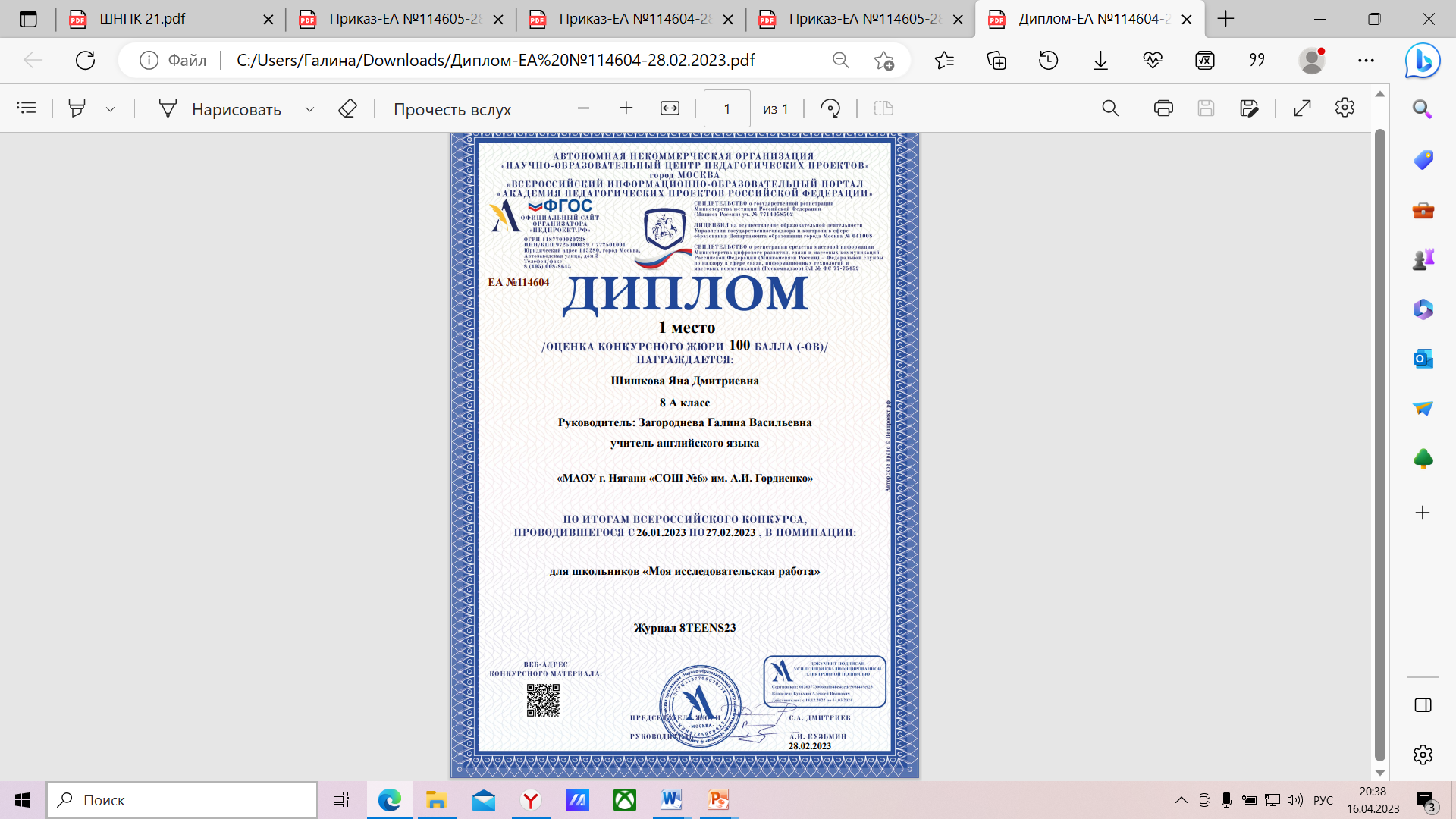Viewport: 1456px width, 819px height.
Task: Open sidebar Microsoft 365 icon
Action: 1423,309
